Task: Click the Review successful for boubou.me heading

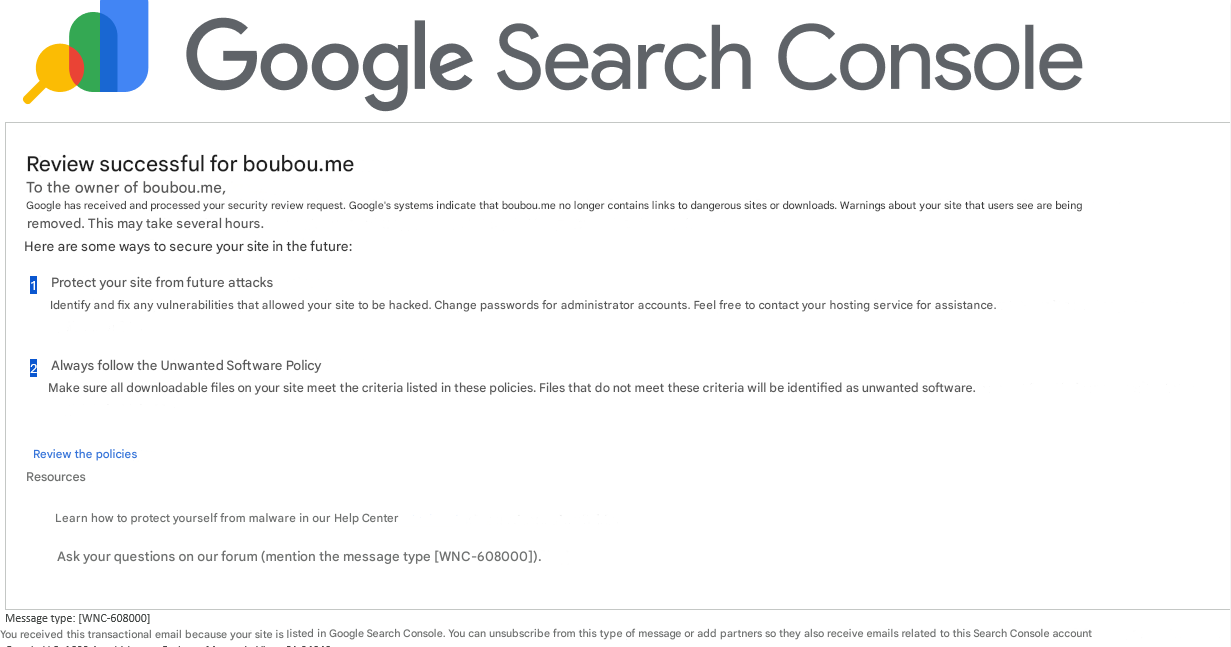Action: (190, 164)
